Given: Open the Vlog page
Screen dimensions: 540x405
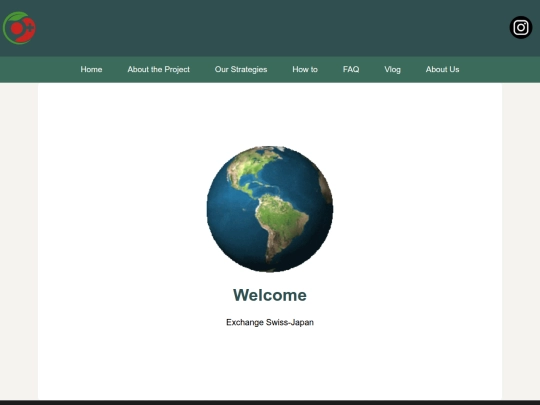Looking at the screenshot, I should (x=392, y=69).
